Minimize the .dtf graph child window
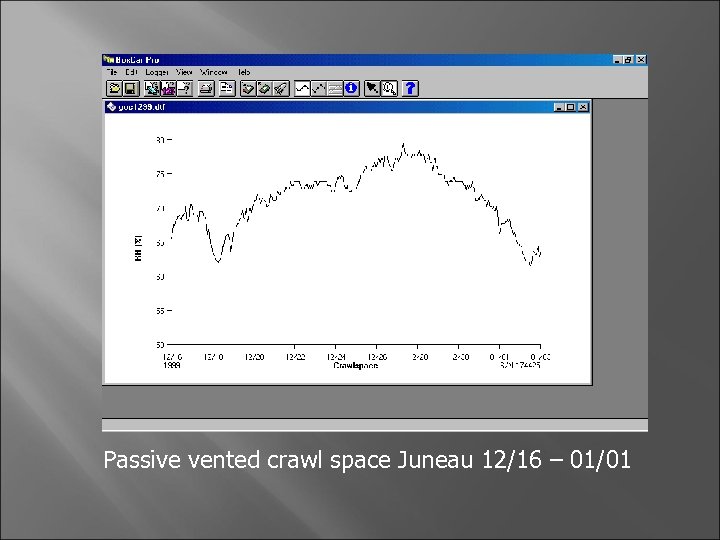 tap(559, 107)
